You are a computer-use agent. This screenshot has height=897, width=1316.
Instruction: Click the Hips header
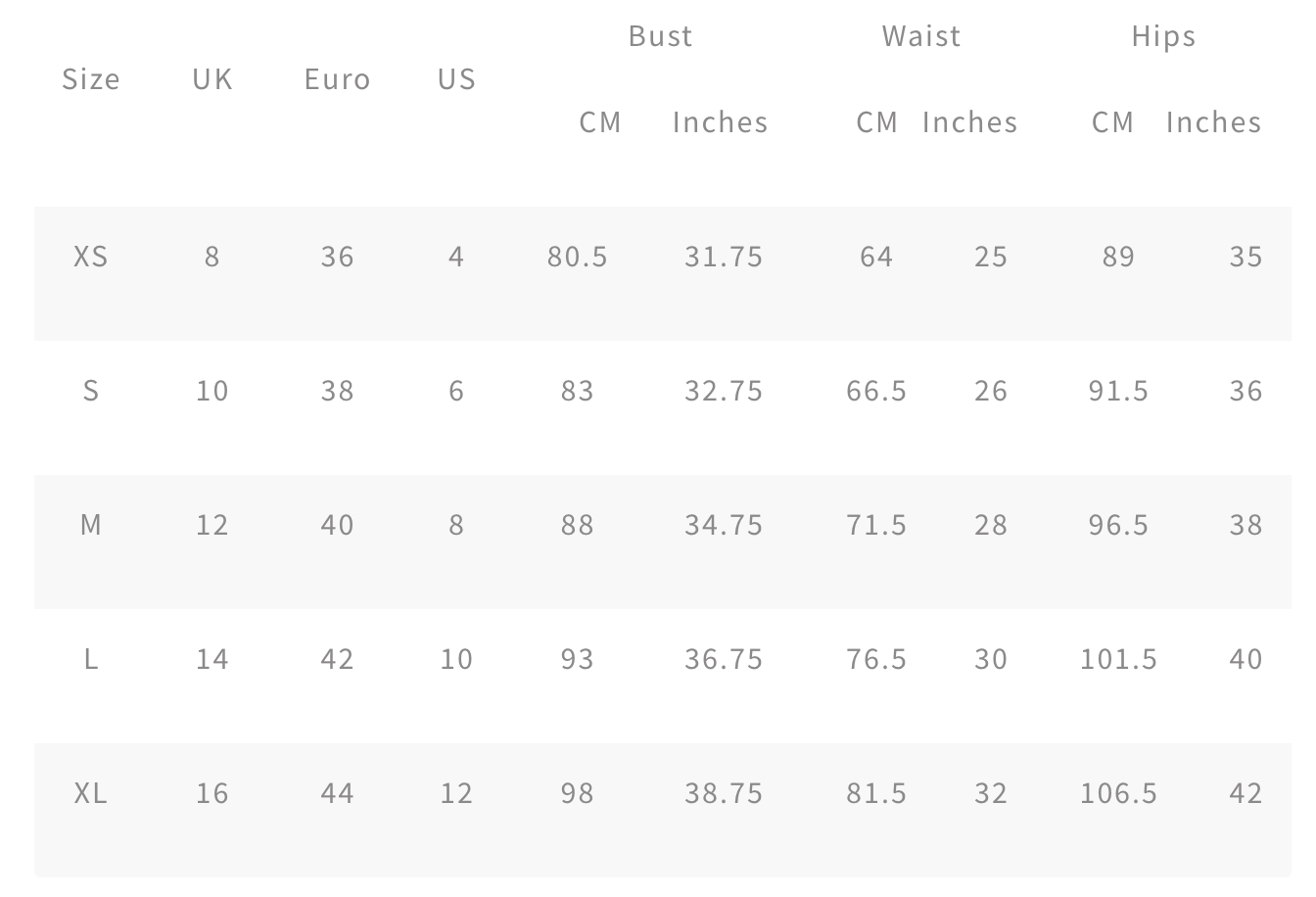tap(1163, 36)
